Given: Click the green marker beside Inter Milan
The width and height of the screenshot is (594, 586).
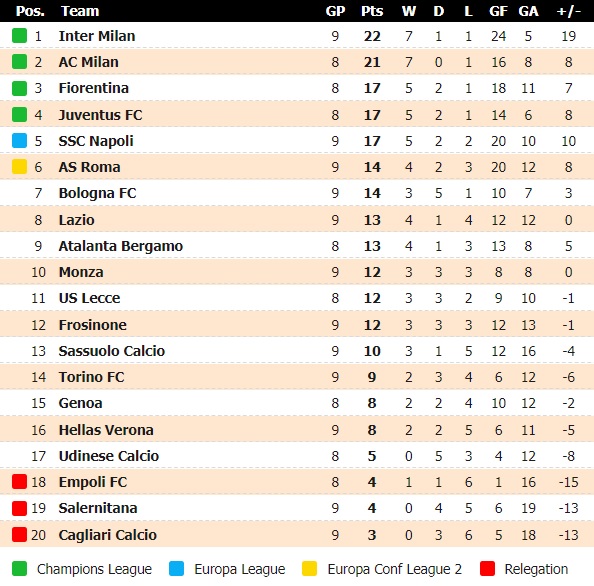Looking at the screenshot, I should tap(19, 36).
